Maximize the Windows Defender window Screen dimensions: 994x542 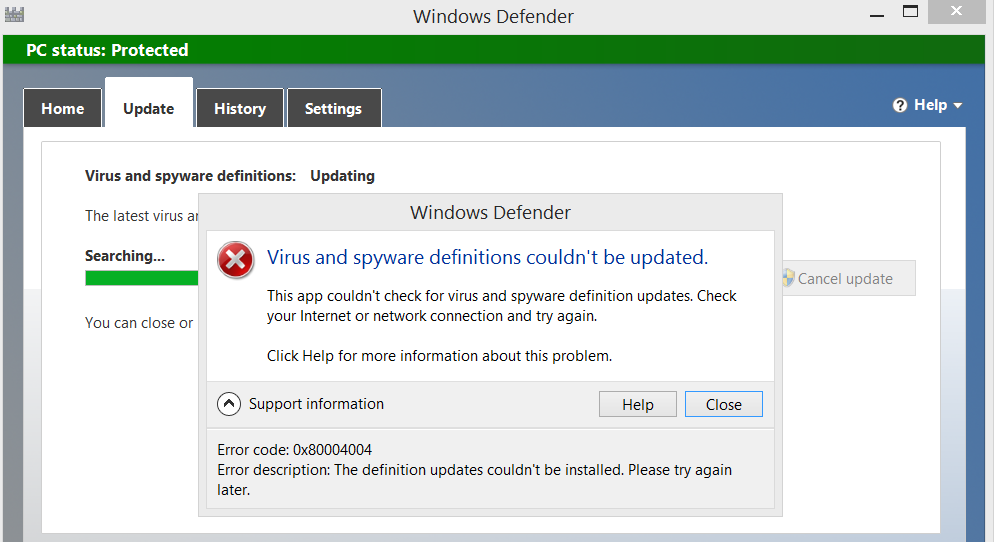tap(910, 11)
